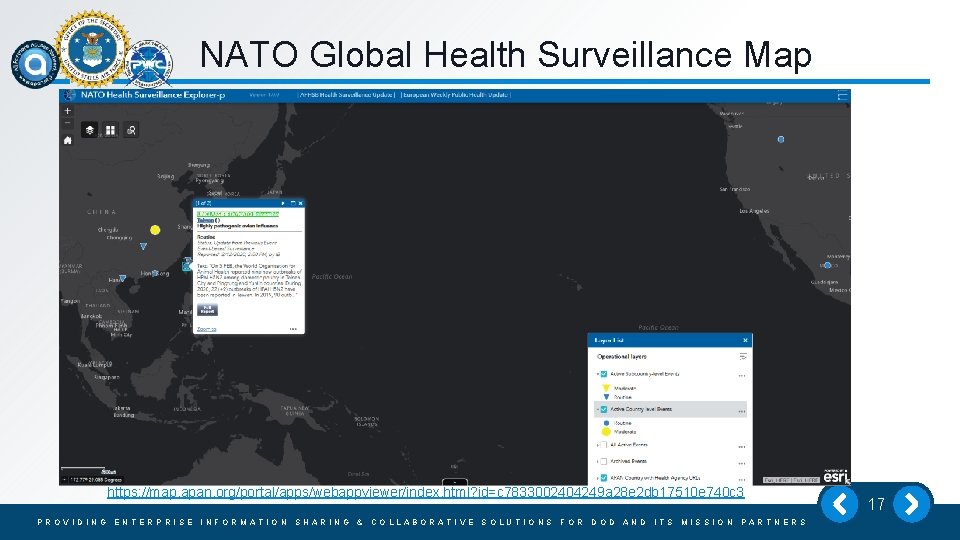Uncheck APAN Country with Health Agency URLs layer

(604, 478)
